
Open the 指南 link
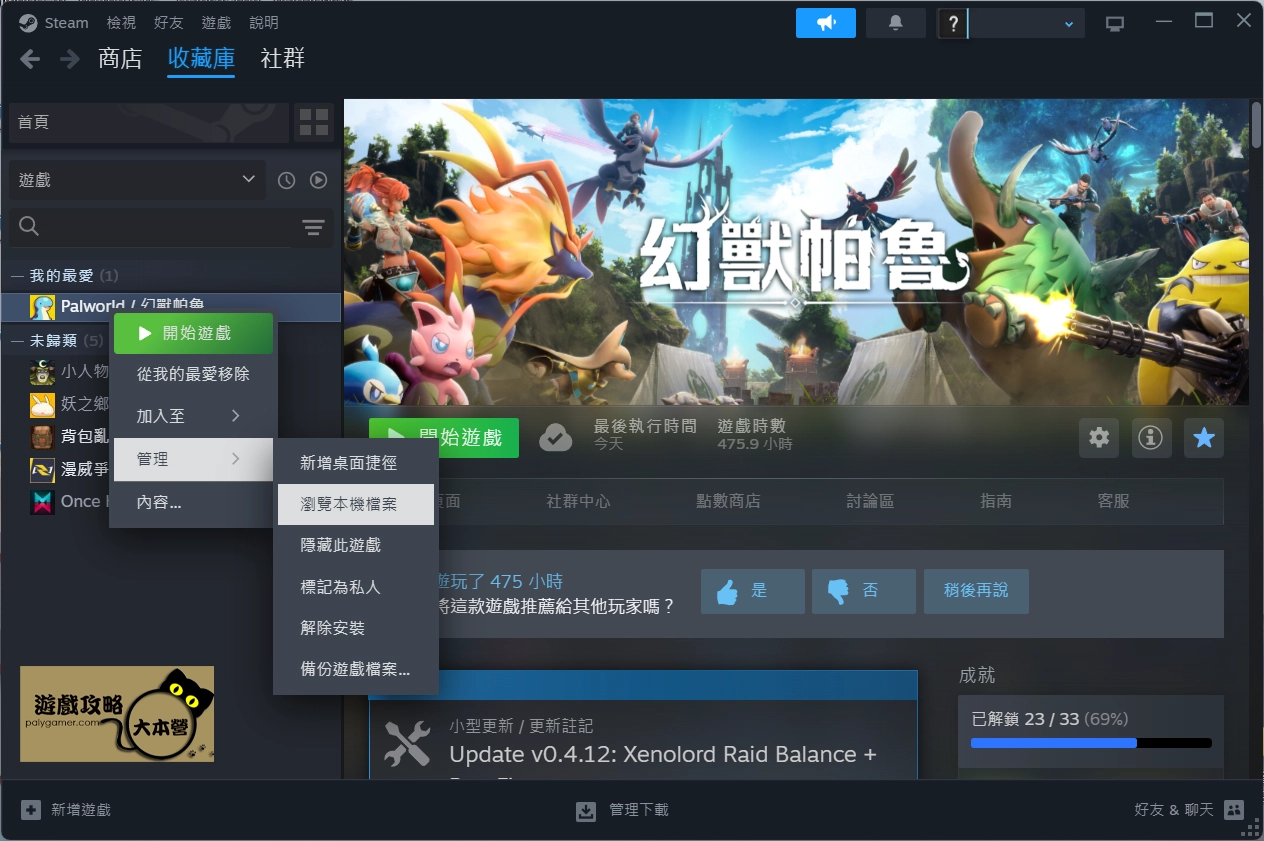pyautogui.click(x=996, y=501)
